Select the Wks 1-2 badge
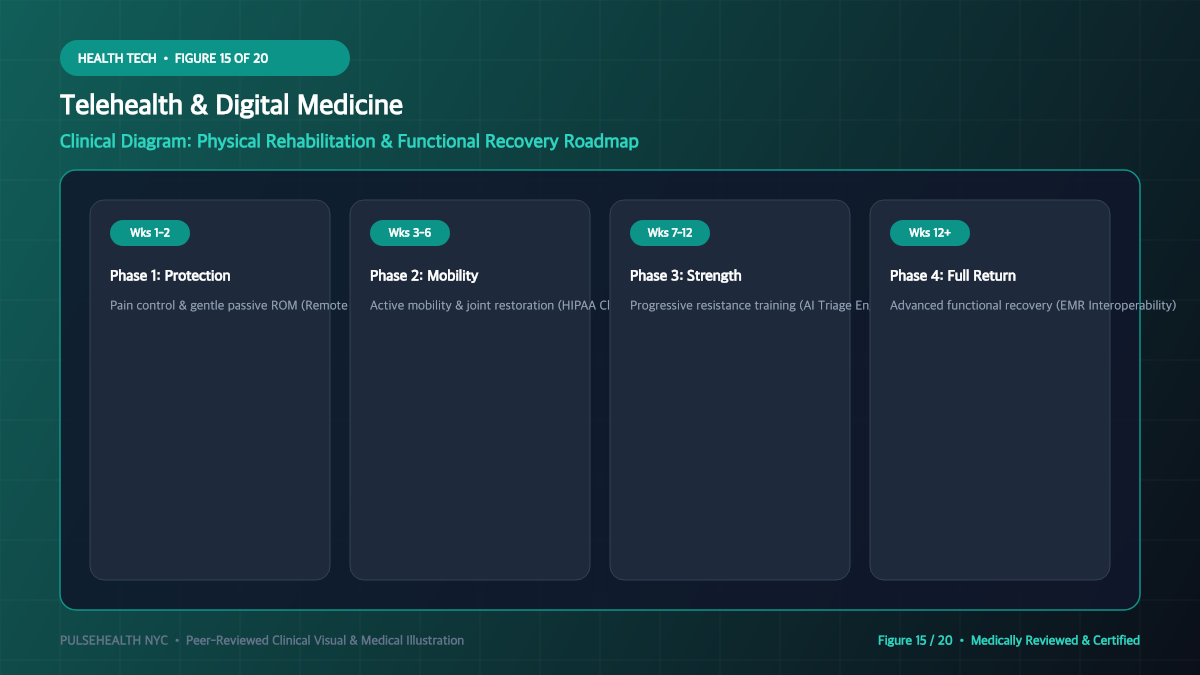 pyautogui.click(x=150, y=233)
